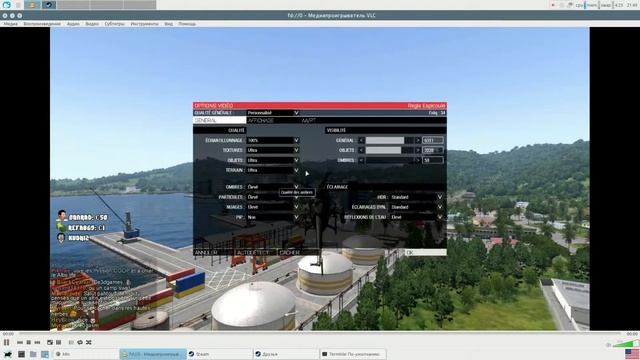Open the Аудио menu
The image size is (640, 360).
(73, 24)
